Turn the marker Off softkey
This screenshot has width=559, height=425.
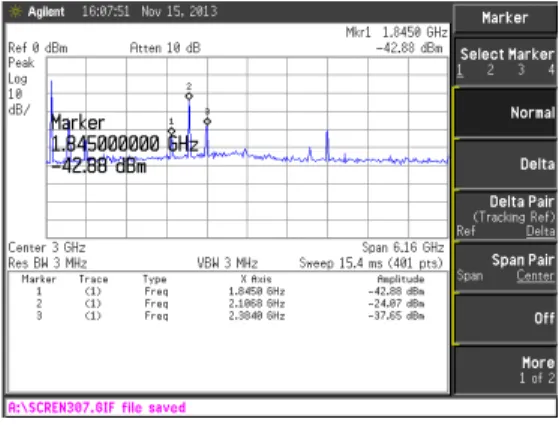505,318
